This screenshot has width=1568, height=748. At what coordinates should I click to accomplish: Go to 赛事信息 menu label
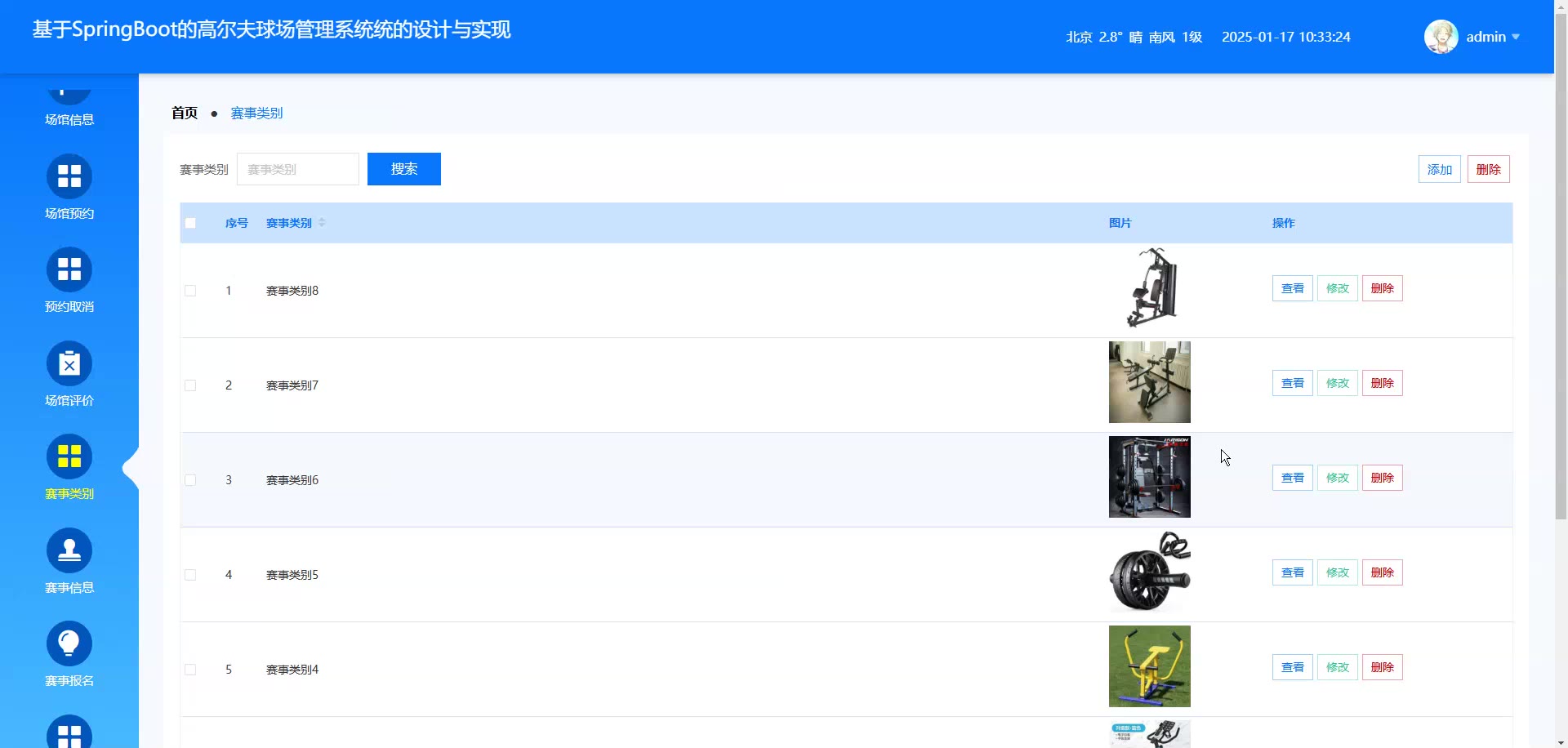(69, 587)
